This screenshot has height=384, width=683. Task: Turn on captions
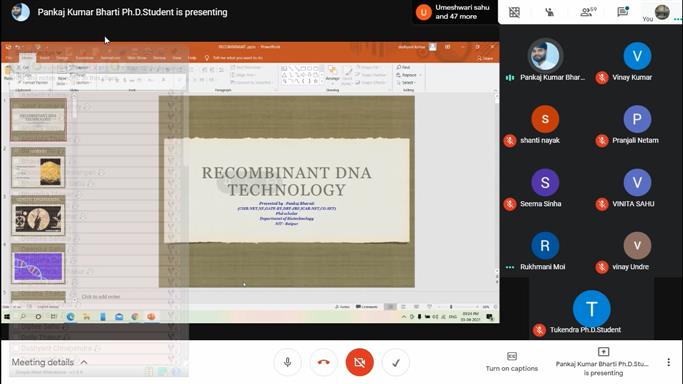tap(511, 362)
